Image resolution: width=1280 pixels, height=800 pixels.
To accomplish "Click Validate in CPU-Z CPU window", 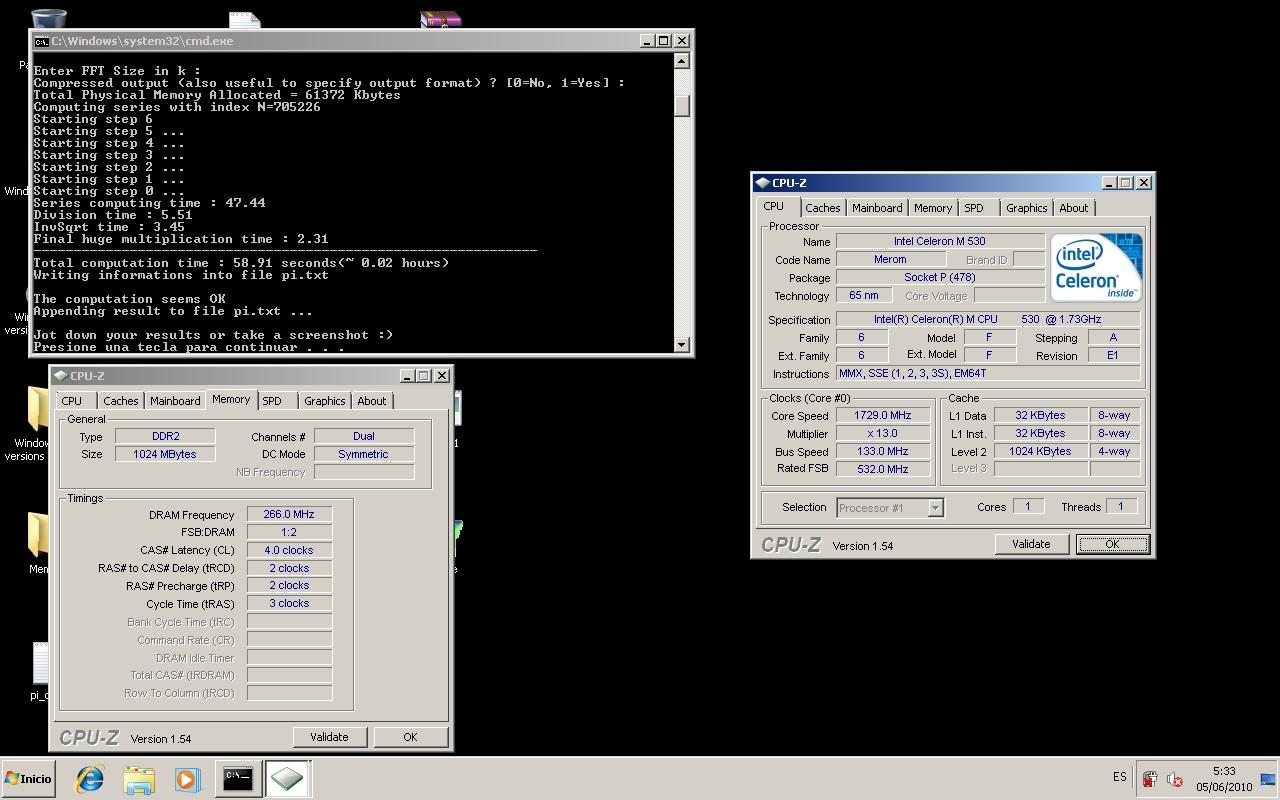I will tap(1031, 544).
